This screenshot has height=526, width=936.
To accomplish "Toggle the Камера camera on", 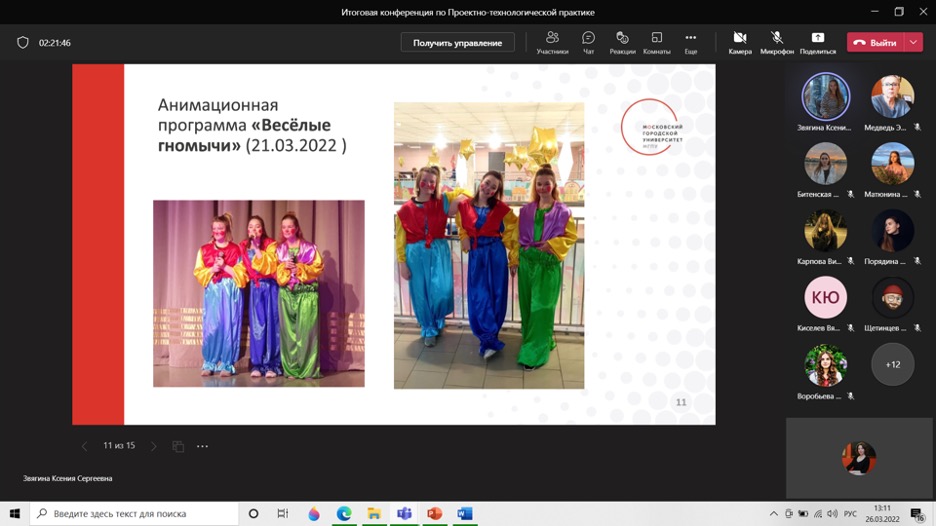I will [740, 42].
